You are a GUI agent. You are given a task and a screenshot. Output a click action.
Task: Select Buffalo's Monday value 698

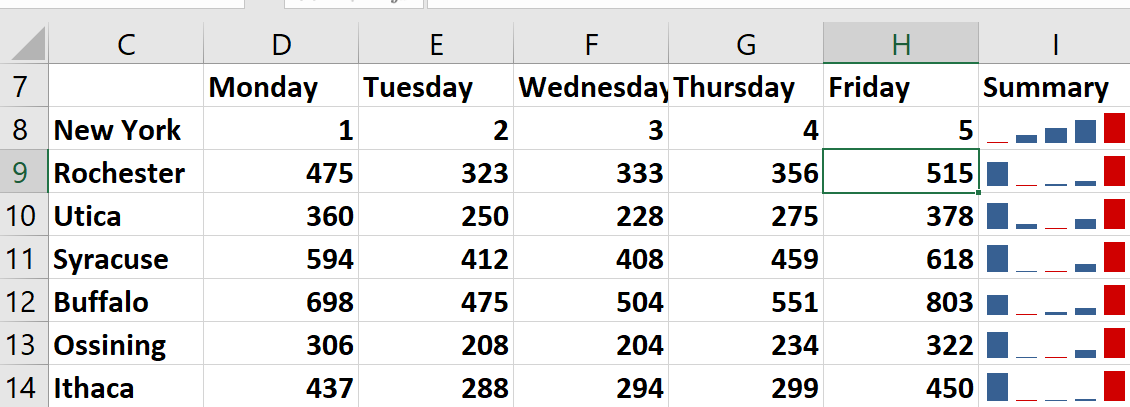(x=281, y=302)
